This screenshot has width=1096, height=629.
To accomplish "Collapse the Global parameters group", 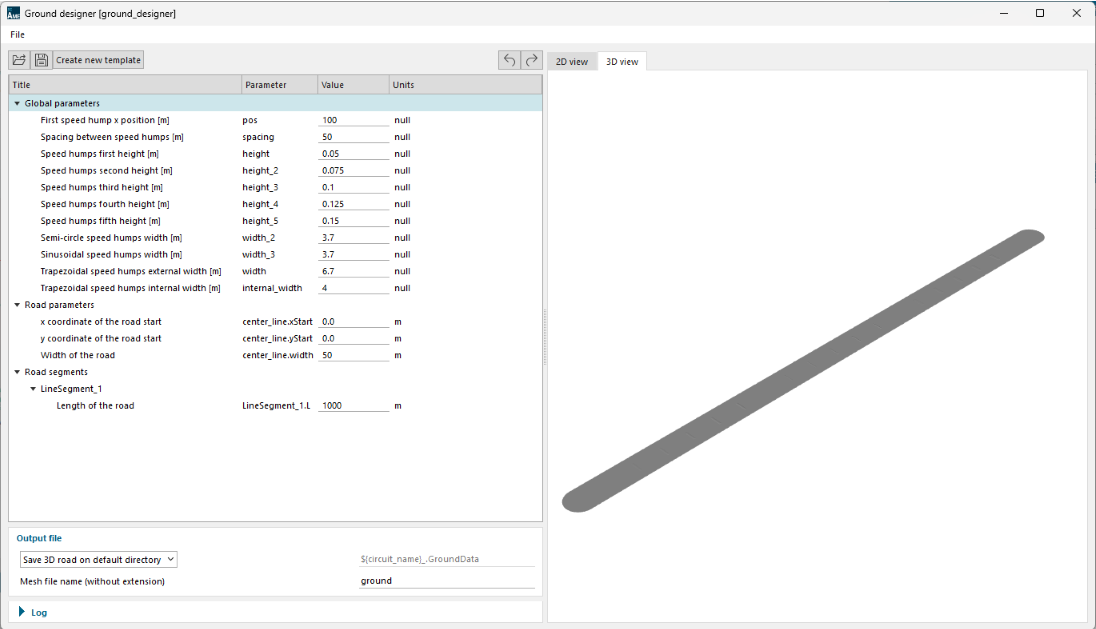I will point(17,103).
